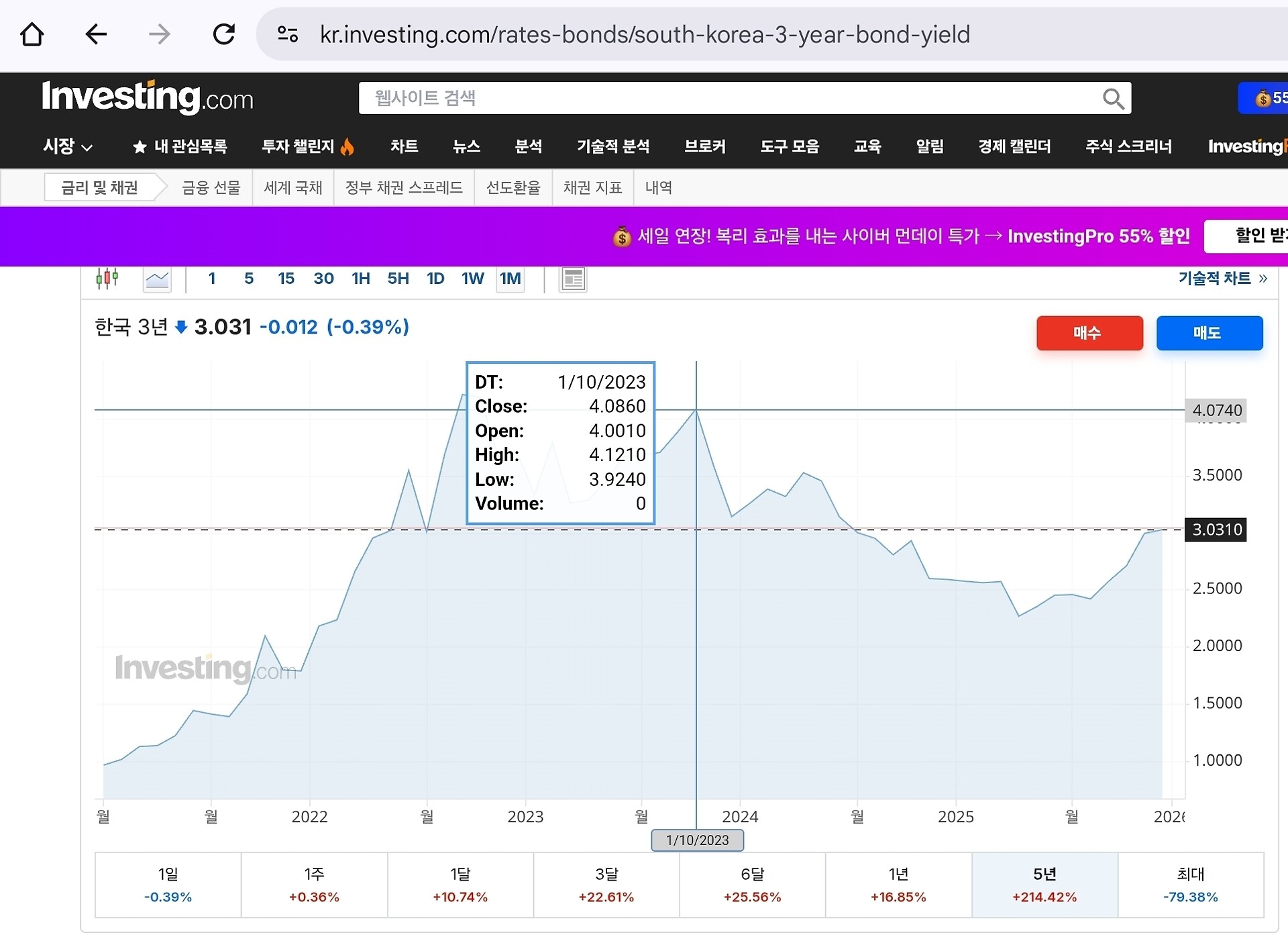
Task: Switch to the 1년 period tab
Action: [x=898, y=885]
